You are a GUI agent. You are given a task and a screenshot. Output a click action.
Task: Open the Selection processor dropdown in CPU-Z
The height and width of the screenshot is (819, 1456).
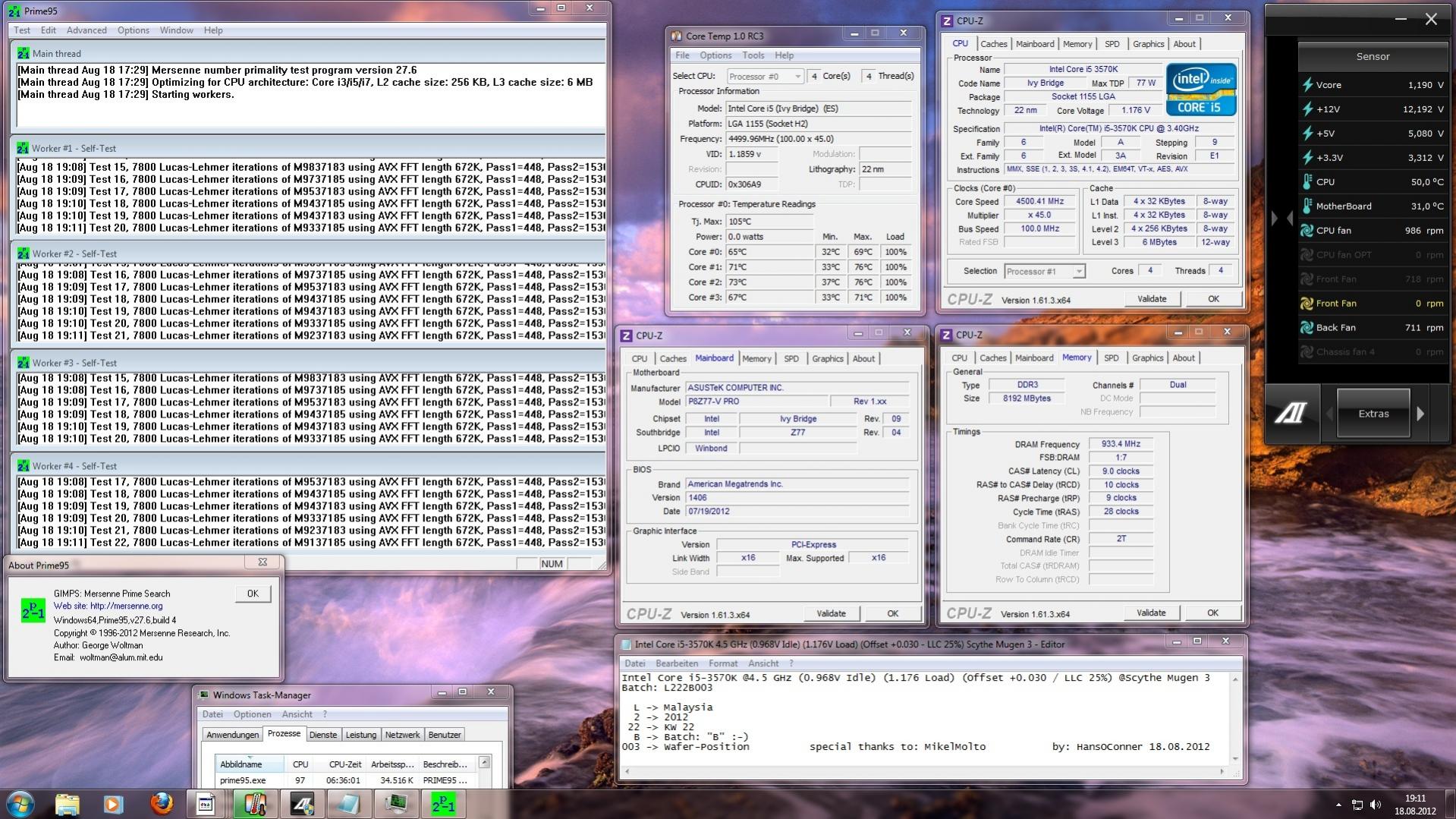[x=1045, y=271]
